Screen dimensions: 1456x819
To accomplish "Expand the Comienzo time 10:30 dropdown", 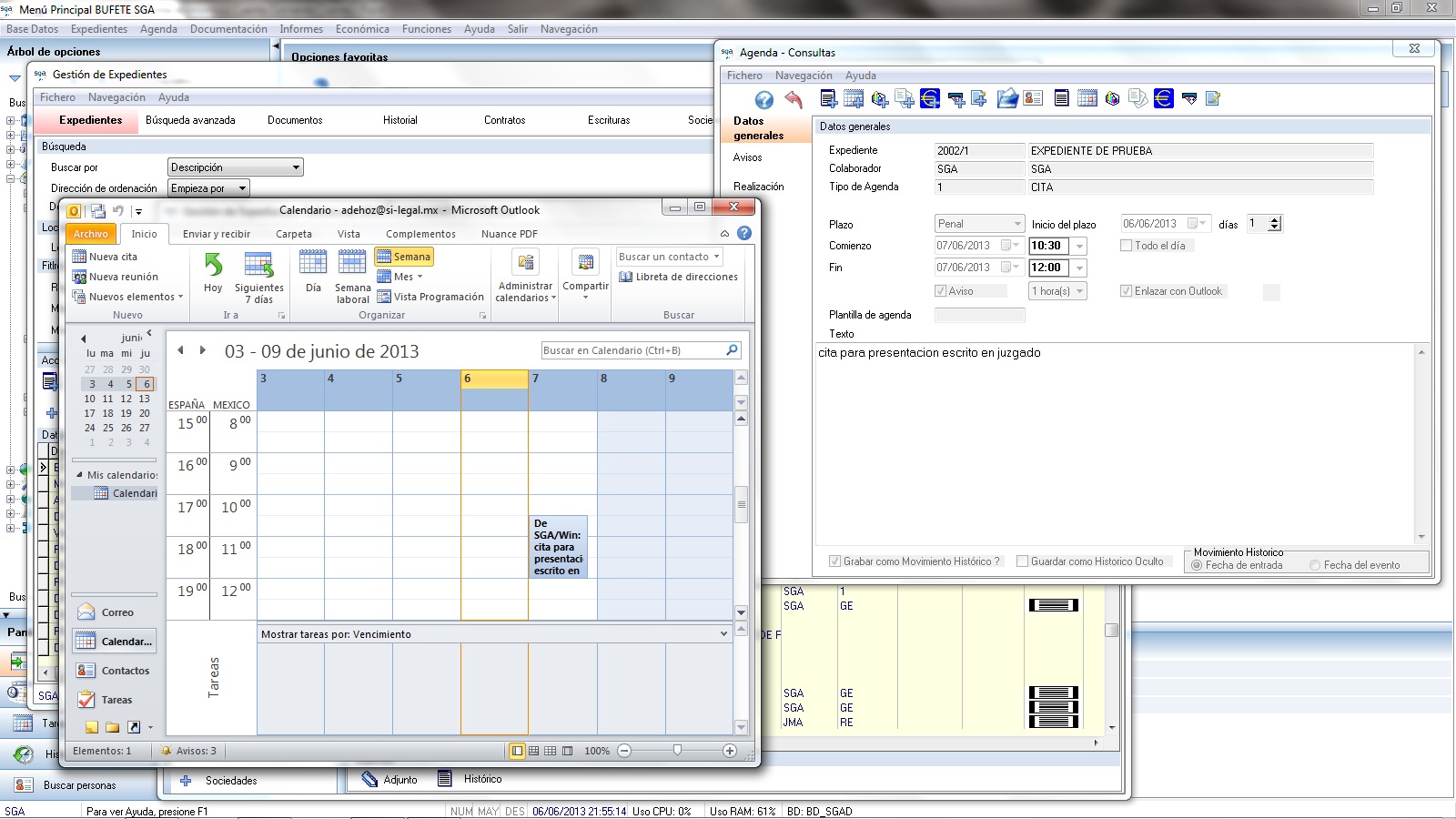I will pos(1079,246).
